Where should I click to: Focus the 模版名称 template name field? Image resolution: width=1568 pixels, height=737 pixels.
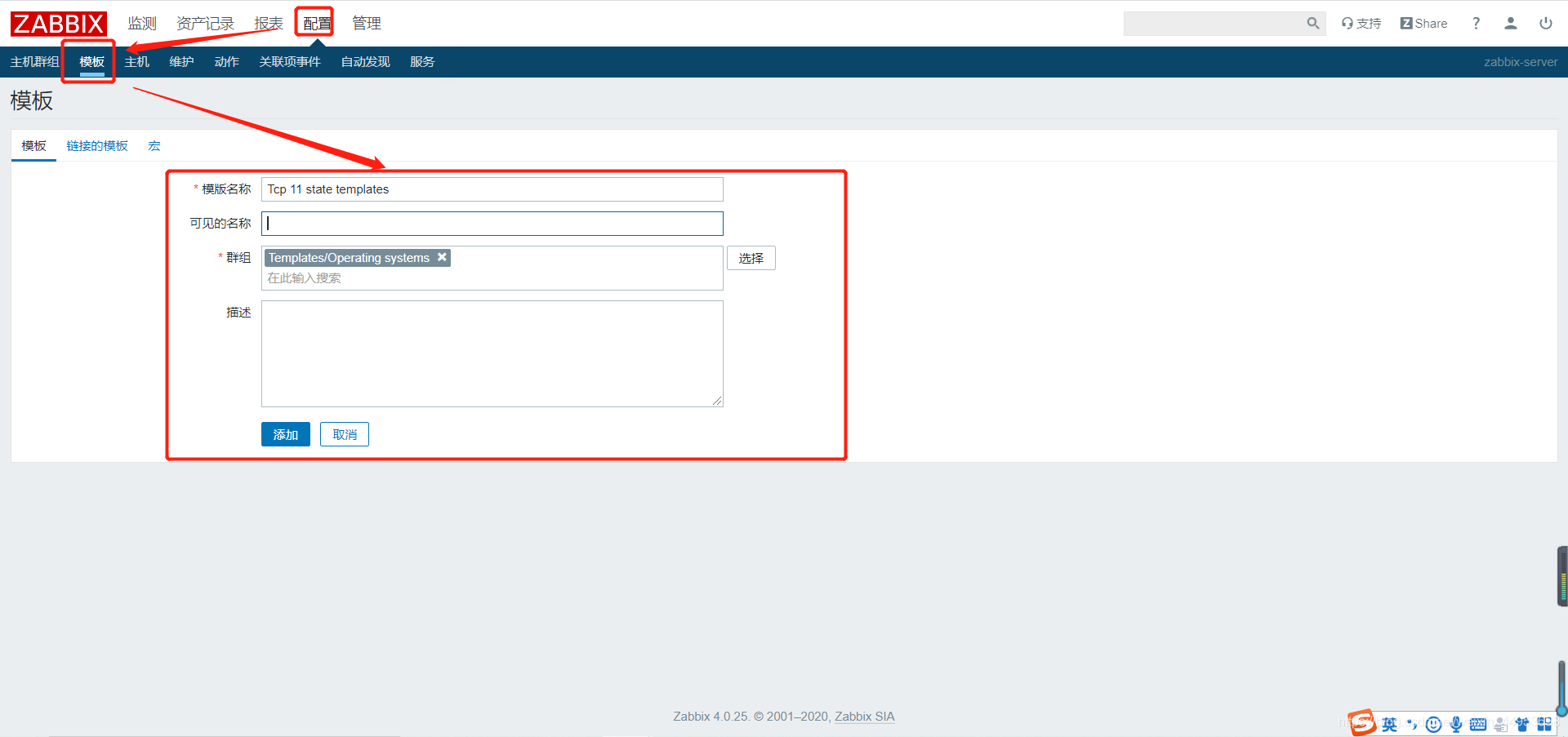(x=492, y=189)
